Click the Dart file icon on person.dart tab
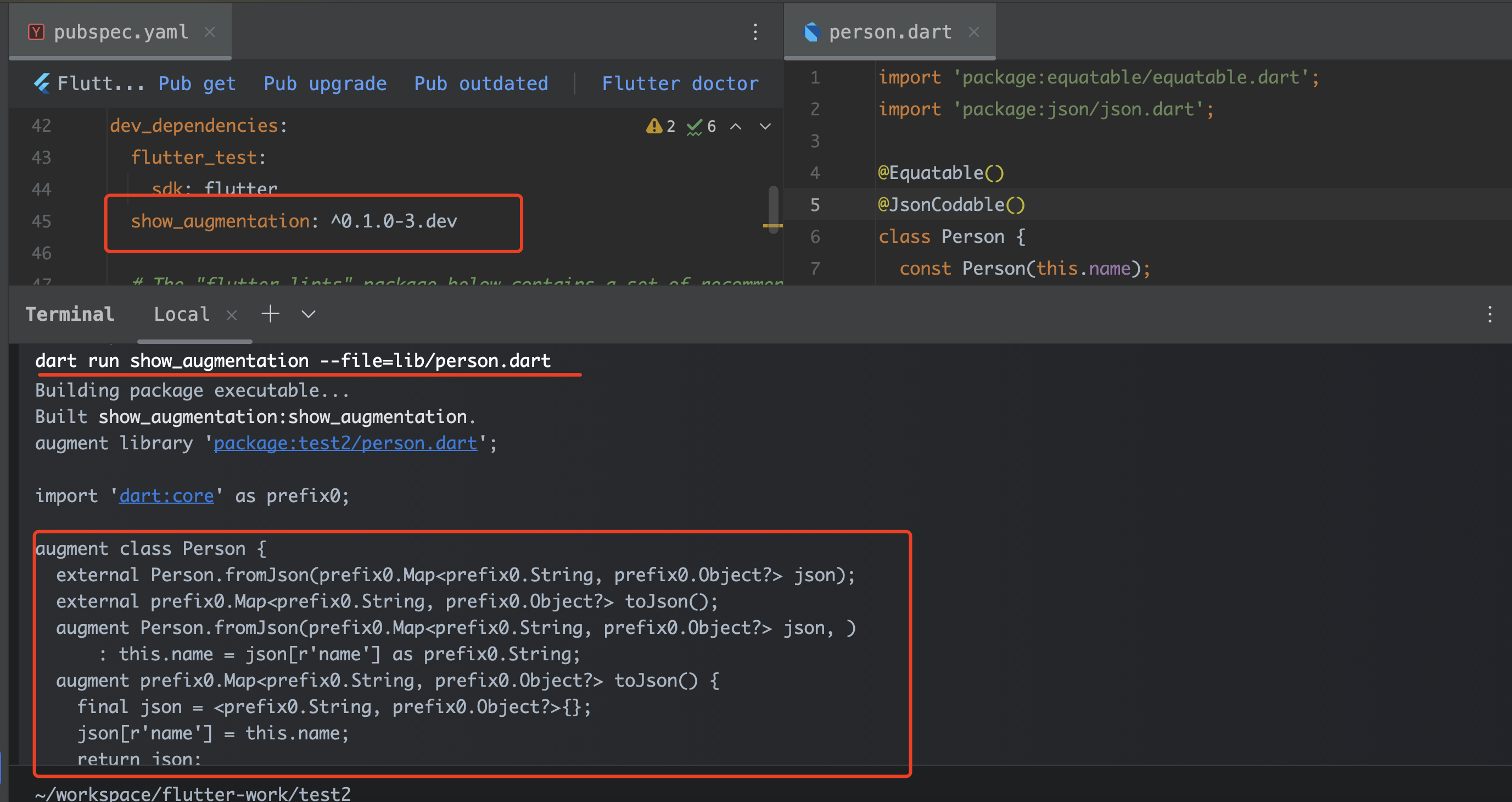Viewport: 1512px width, 802px height. point(811,32)
